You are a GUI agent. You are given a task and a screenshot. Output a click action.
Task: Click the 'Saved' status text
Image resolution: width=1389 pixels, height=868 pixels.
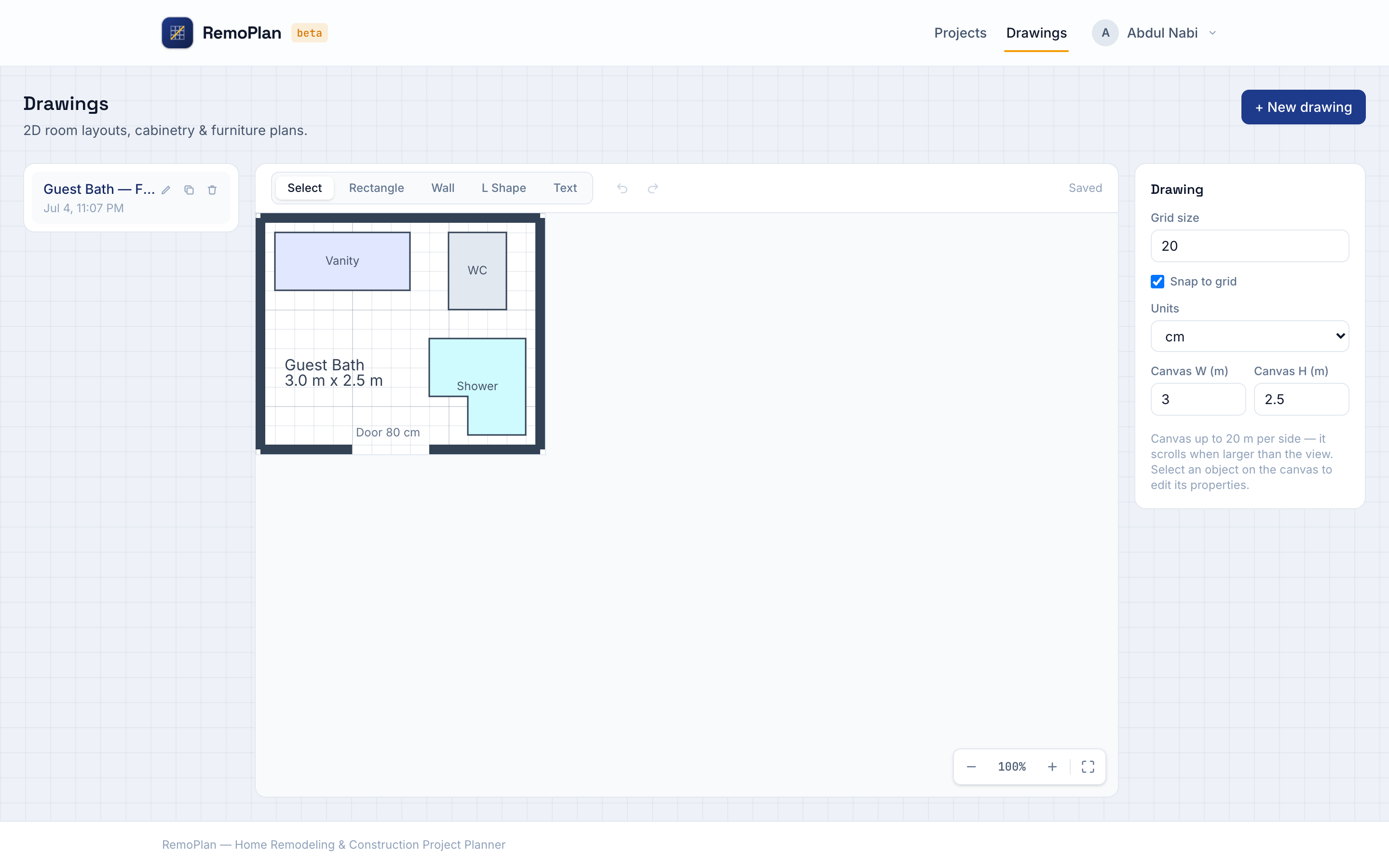click(x=1085, y=188)
